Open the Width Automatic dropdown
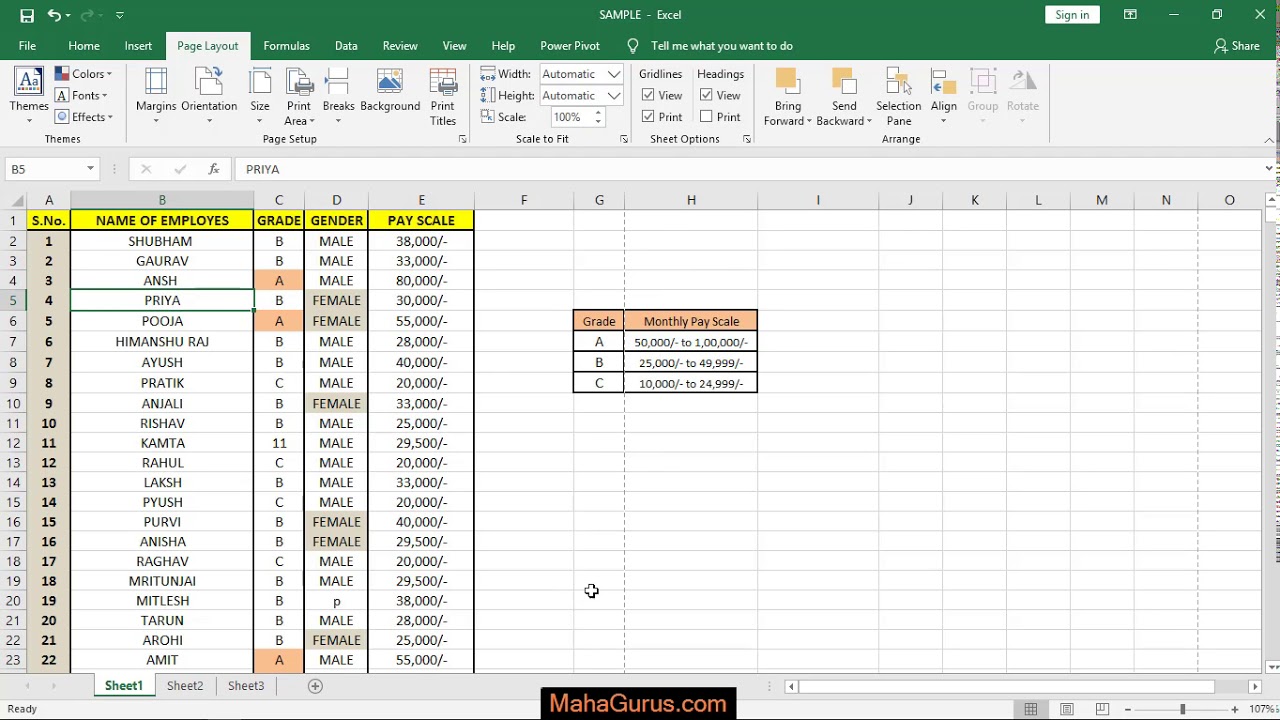 pyautogui.click(x=614, y=74)
